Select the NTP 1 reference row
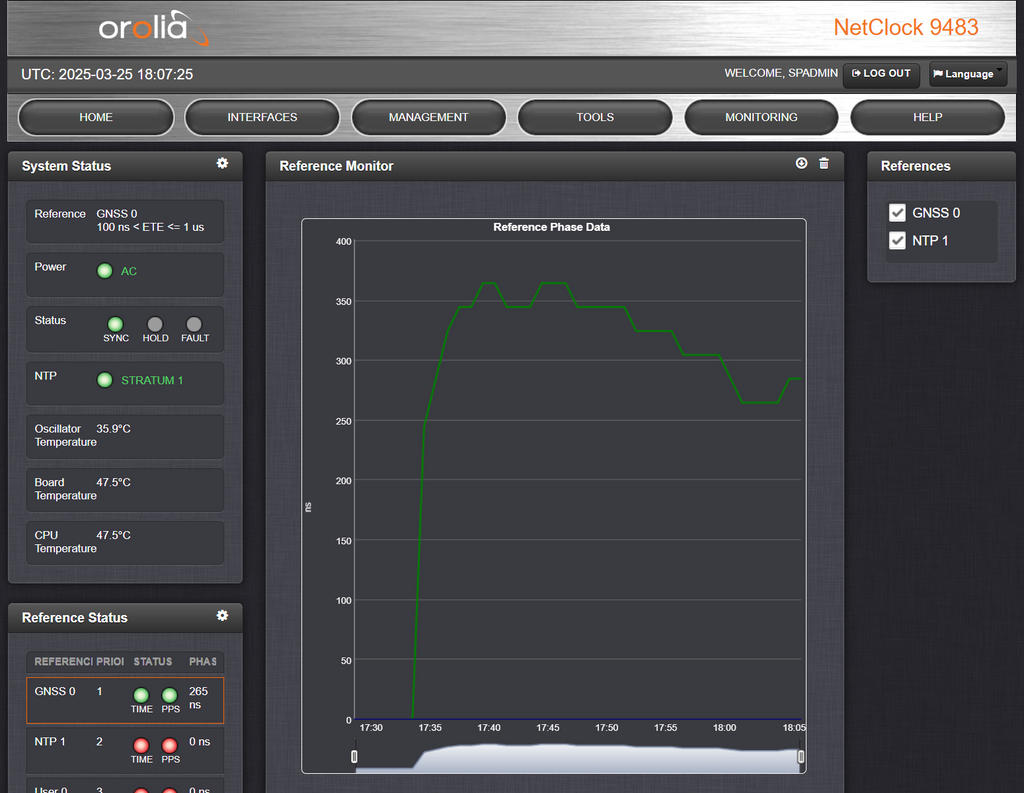This screenshot has height=793, width=1024. click(125, 751)
